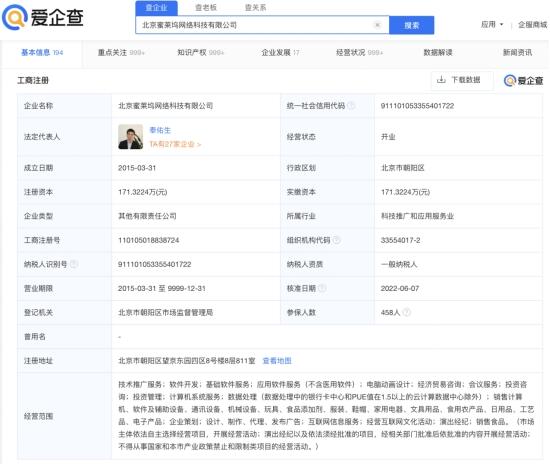Select the 实缴资本 value 171.3224万(元)

[x=405, y=192]
